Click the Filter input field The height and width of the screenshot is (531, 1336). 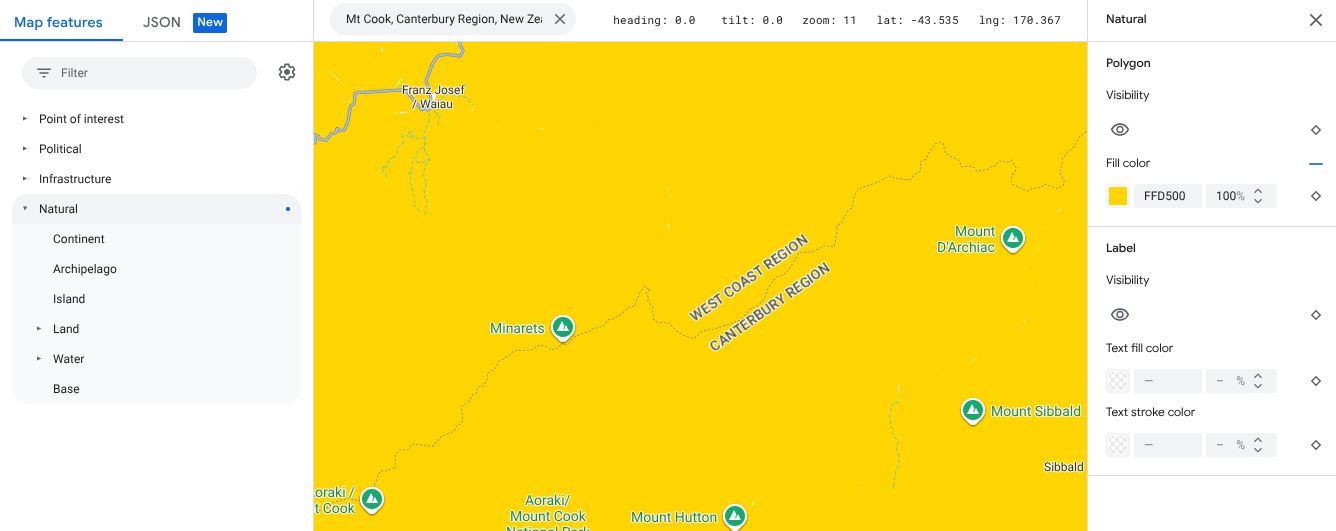click(150, 73)
